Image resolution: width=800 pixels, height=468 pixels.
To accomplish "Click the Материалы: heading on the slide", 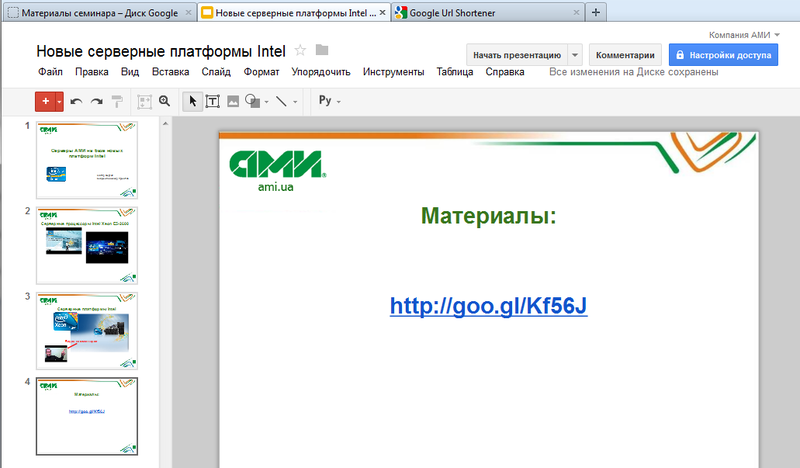I will 488,215.
